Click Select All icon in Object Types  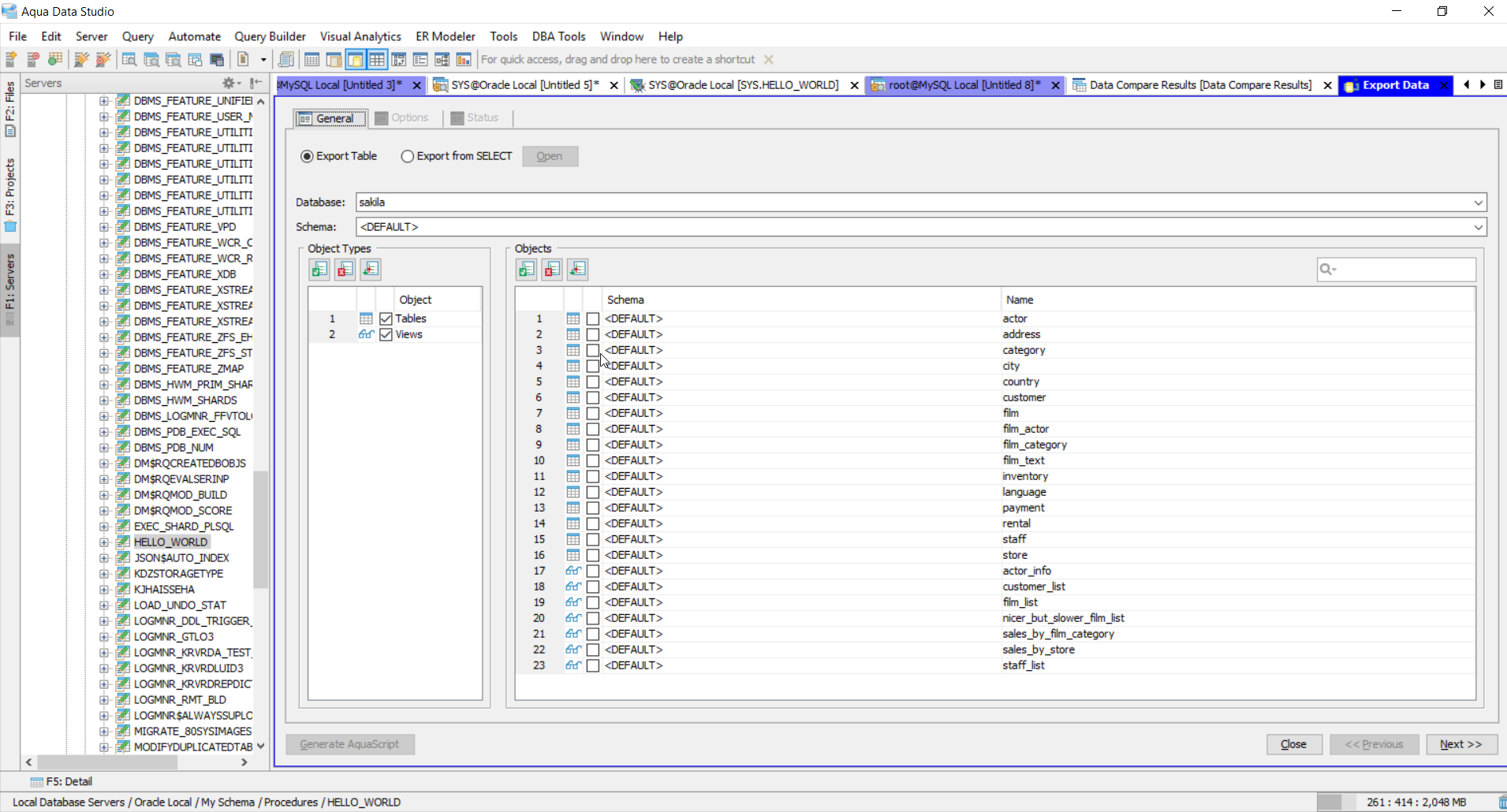tap(319, 270)
